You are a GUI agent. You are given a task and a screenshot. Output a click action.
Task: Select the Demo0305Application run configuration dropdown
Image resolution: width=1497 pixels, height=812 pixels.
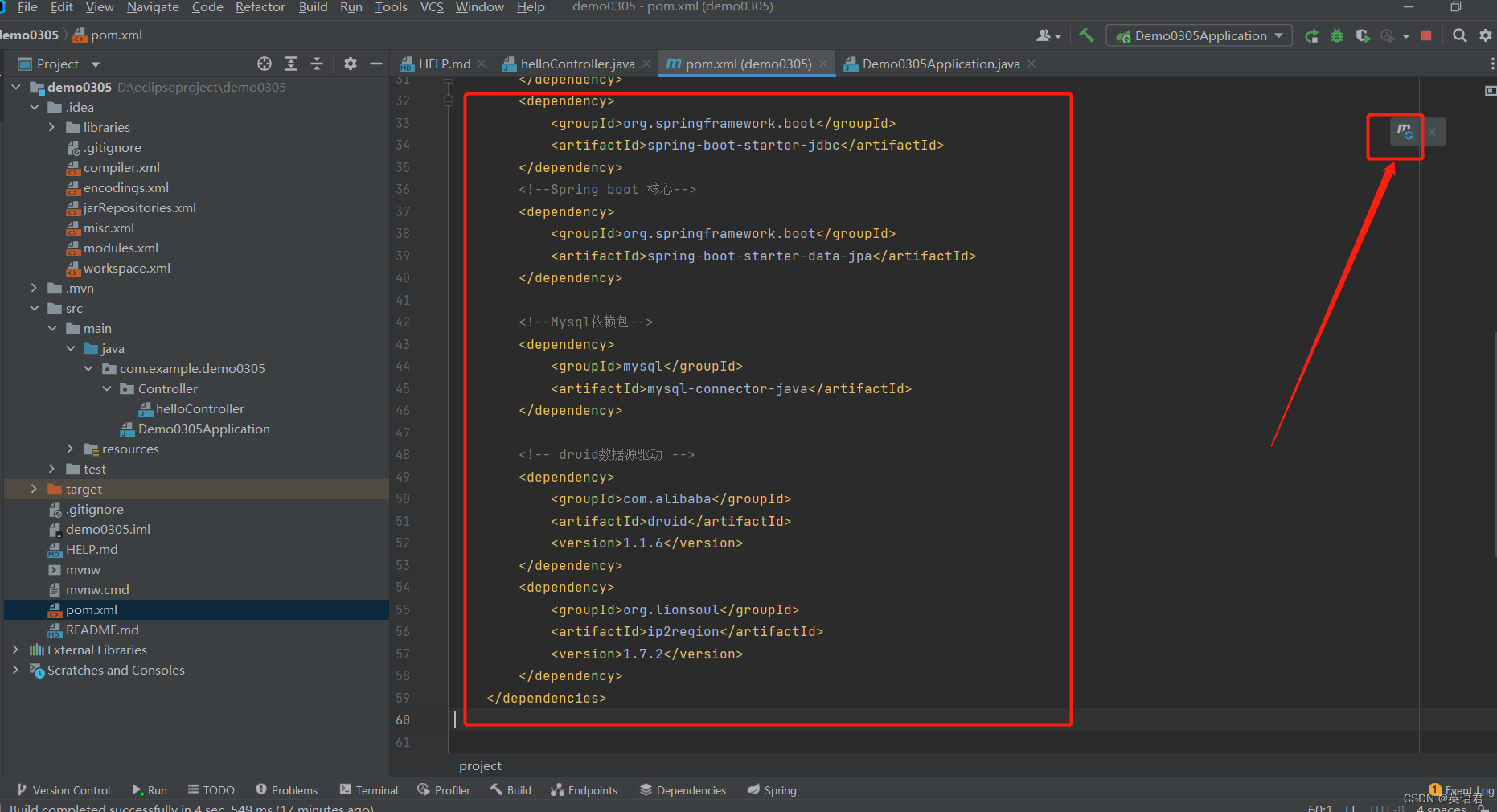click(x=1200, y=35)
